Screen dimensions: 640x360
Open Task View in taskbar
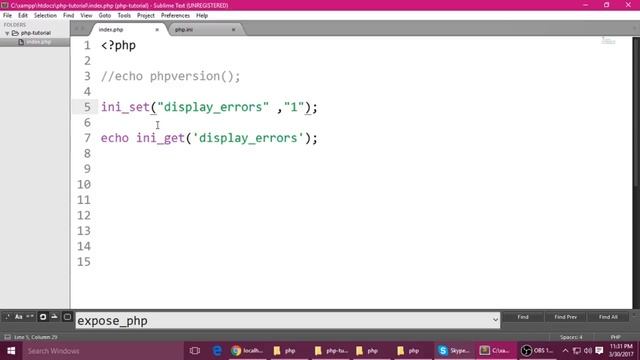(195, 351)
